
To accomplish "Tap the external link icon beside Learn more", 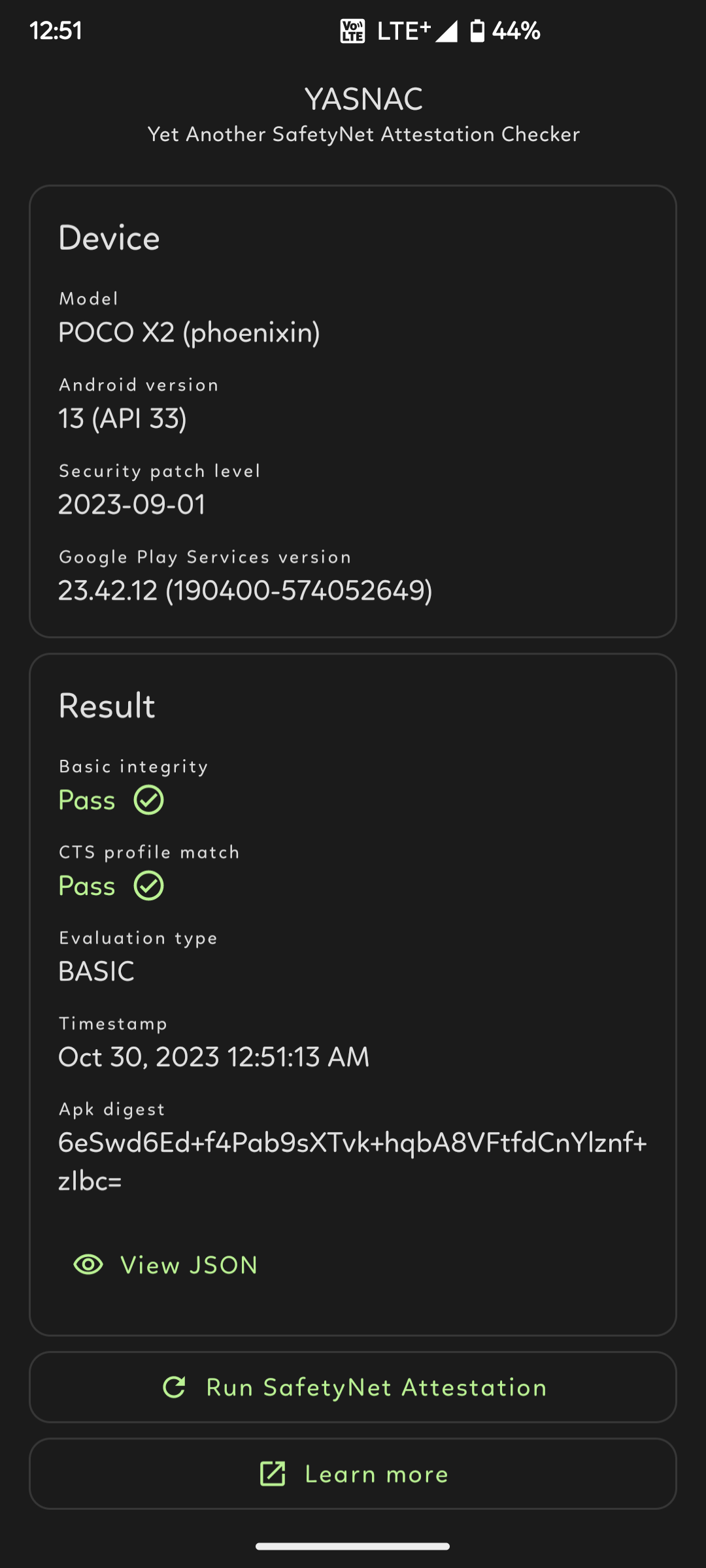I will click(x=273, y=1474).
